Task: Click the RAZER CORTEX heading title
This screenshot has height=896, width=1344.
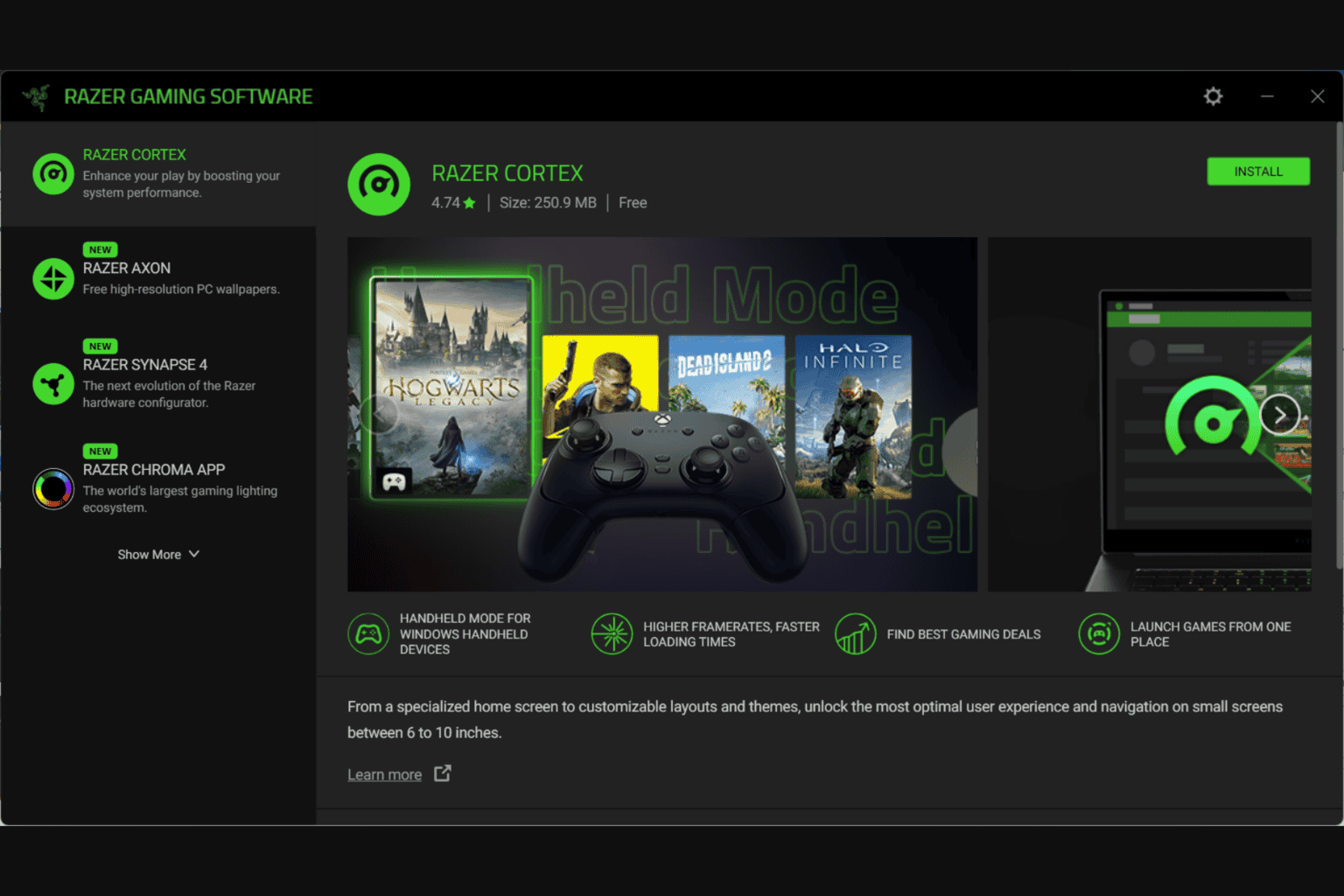Action: (x=507, y=173)
